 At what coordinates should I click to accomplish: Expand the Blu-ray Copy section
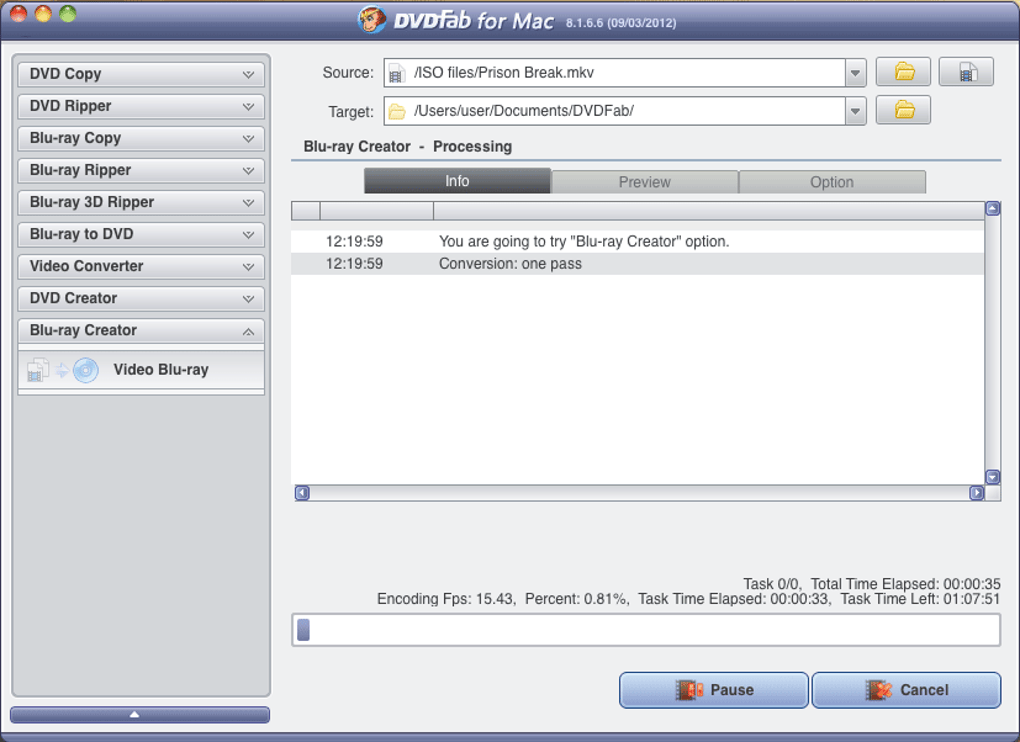tap(141, 138)
